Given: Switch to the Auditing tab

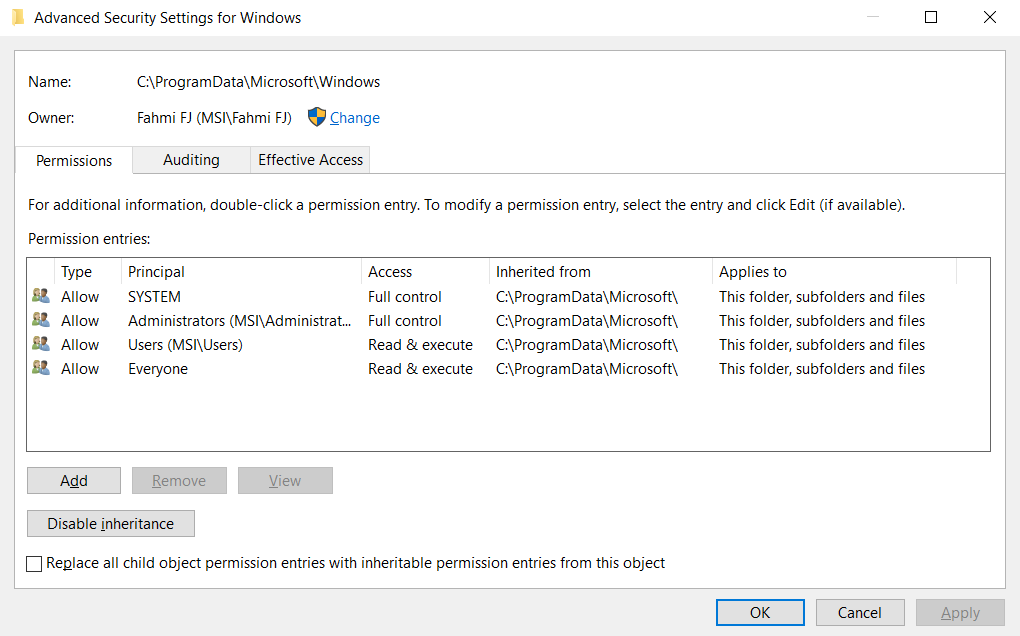Looking at the screenshot, I should (x=191, y=160).
